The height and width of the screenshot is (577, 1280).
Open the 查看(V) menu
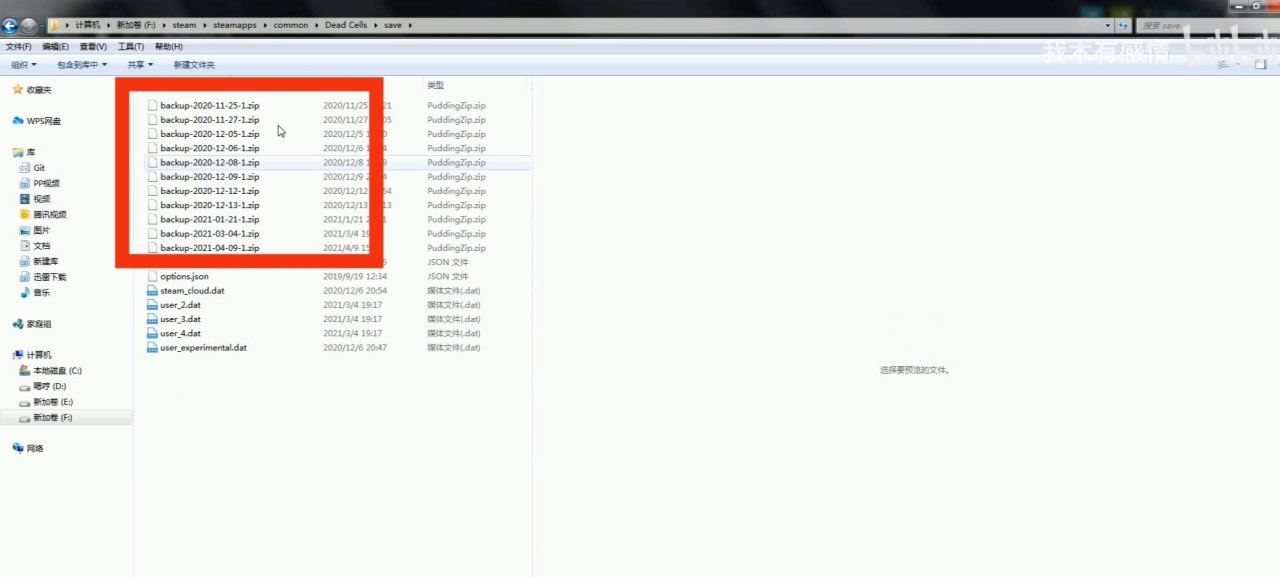[x=93, y=47]
